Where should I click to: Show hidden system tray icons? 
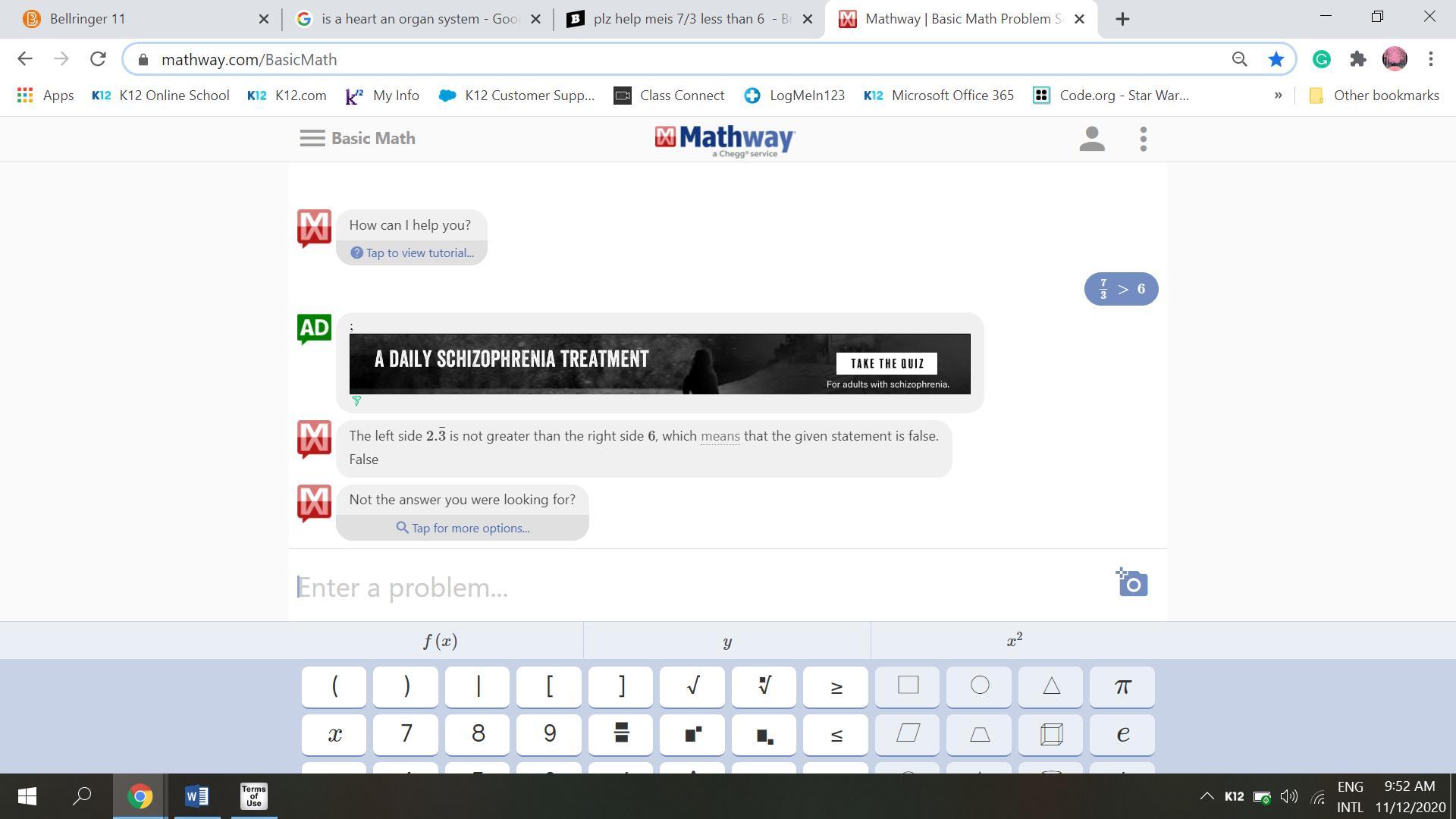(x=1206, y=796)
